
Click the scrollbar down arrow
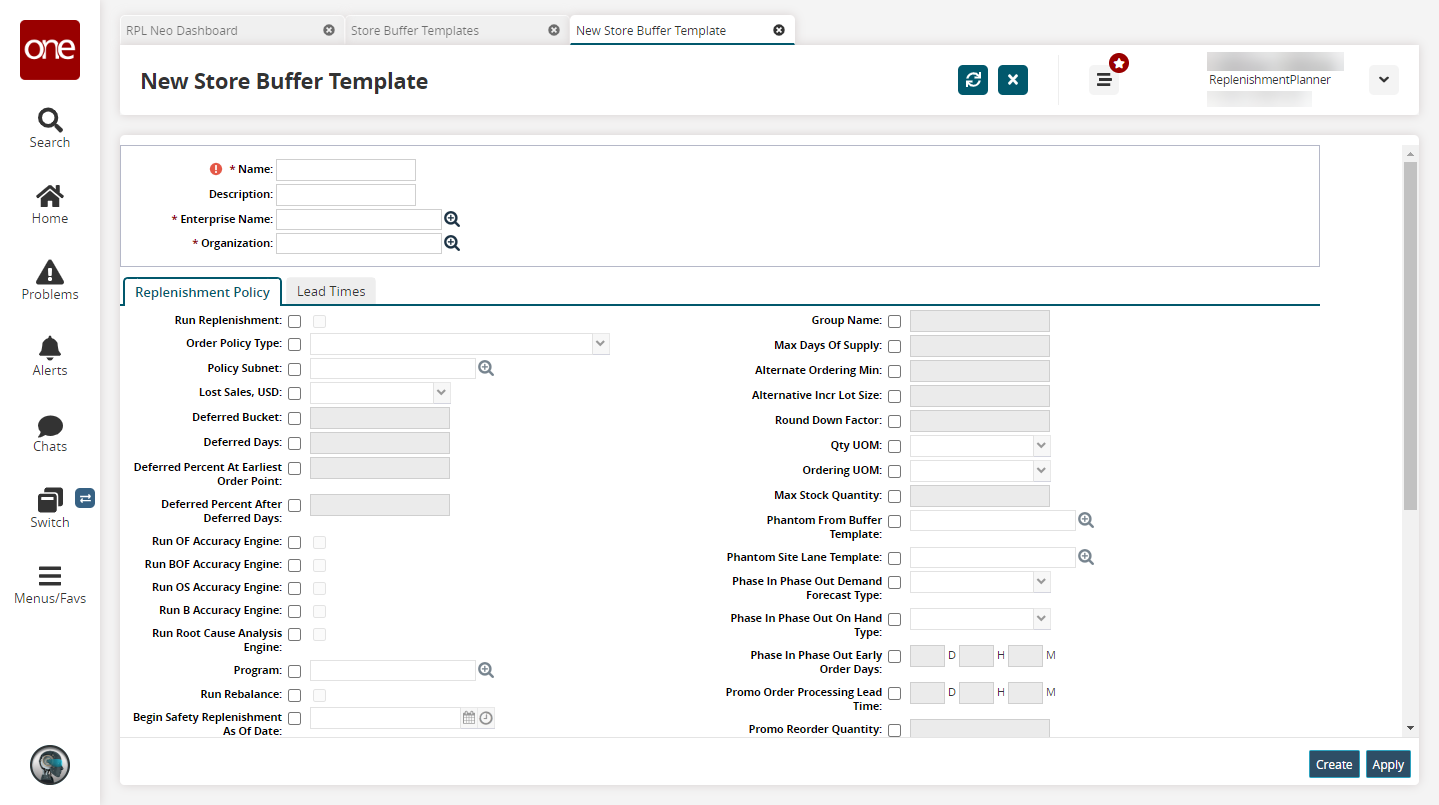tap(1410, 729)
